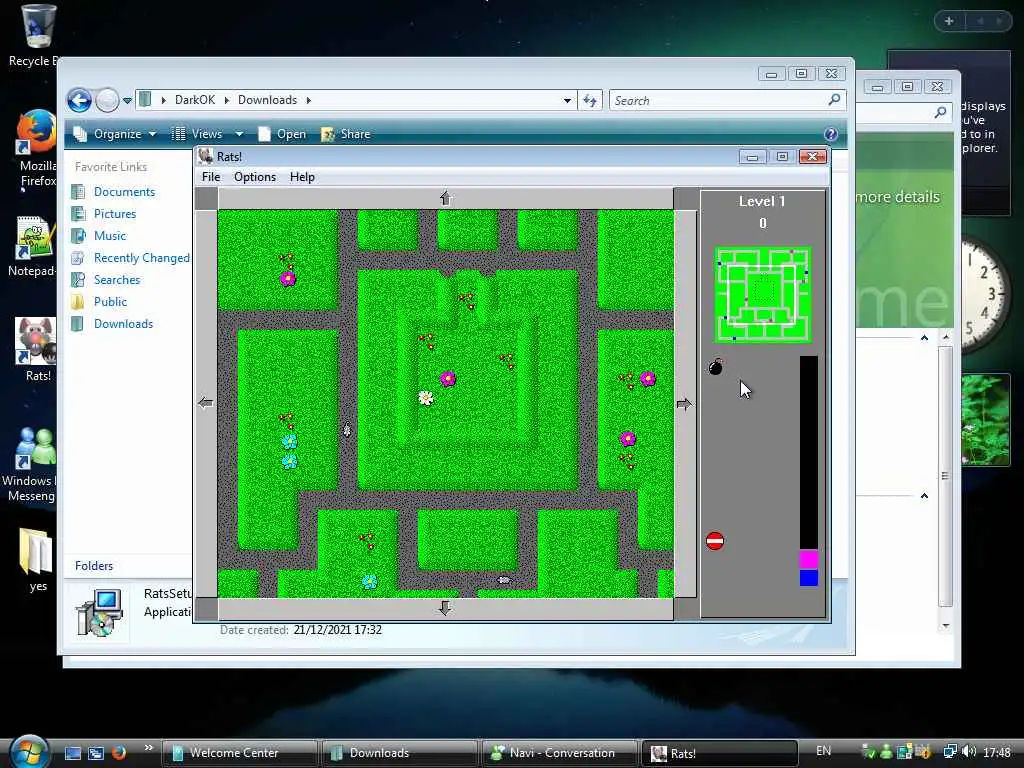Open the Views dropdown arrow

[x=239, y=134]
